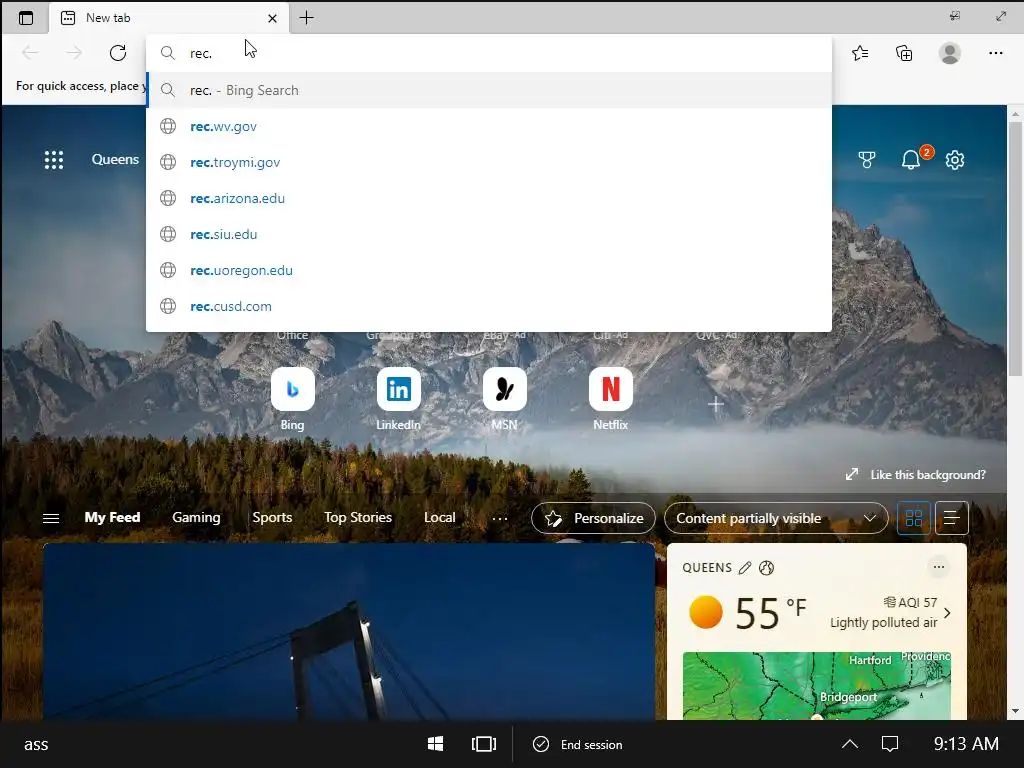Open page settings gear icon
The image size is (1024, 768).
pyautogui.click(x=955, y=159)
